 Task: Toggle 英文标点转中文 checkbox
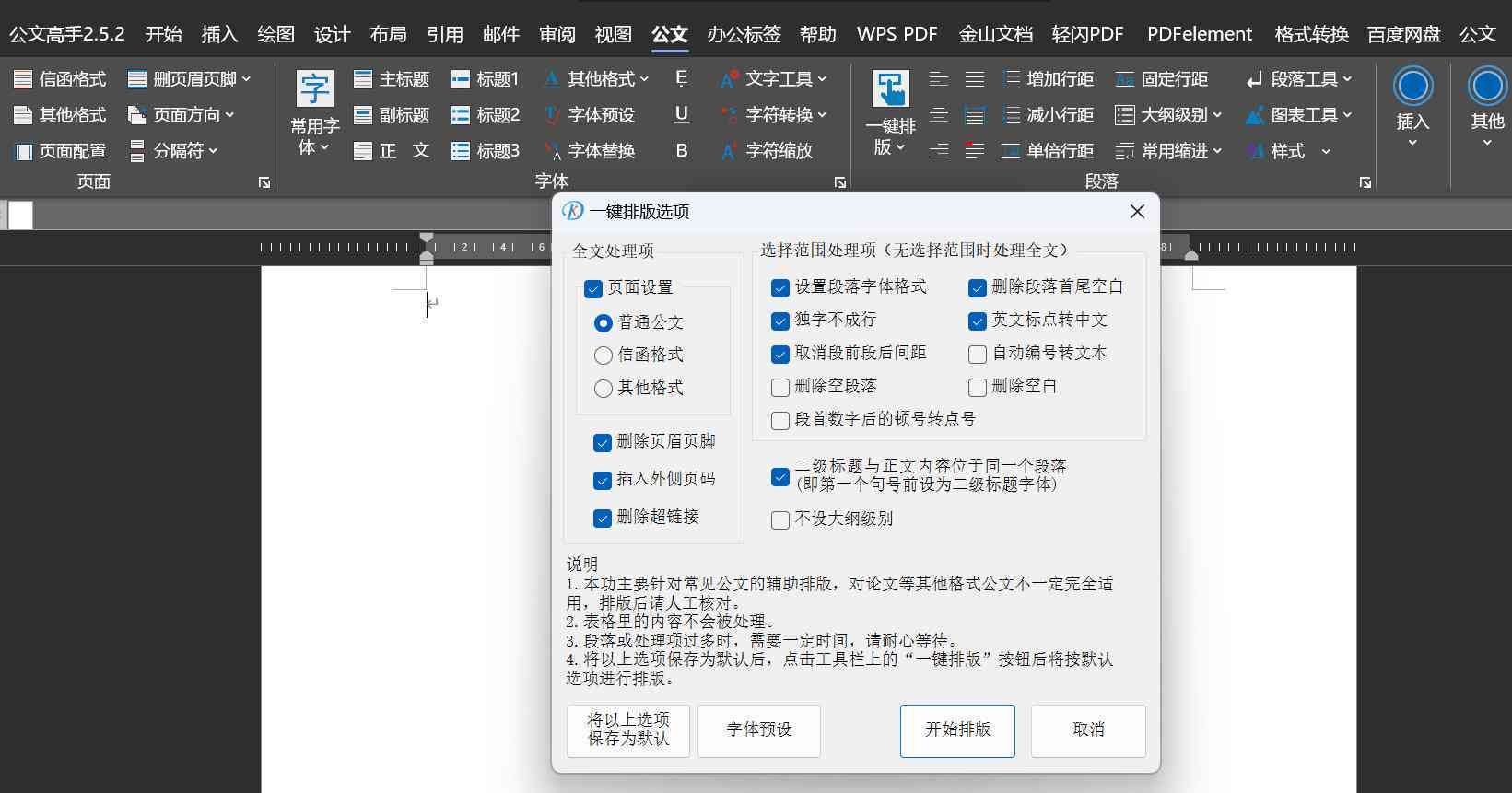978,321
